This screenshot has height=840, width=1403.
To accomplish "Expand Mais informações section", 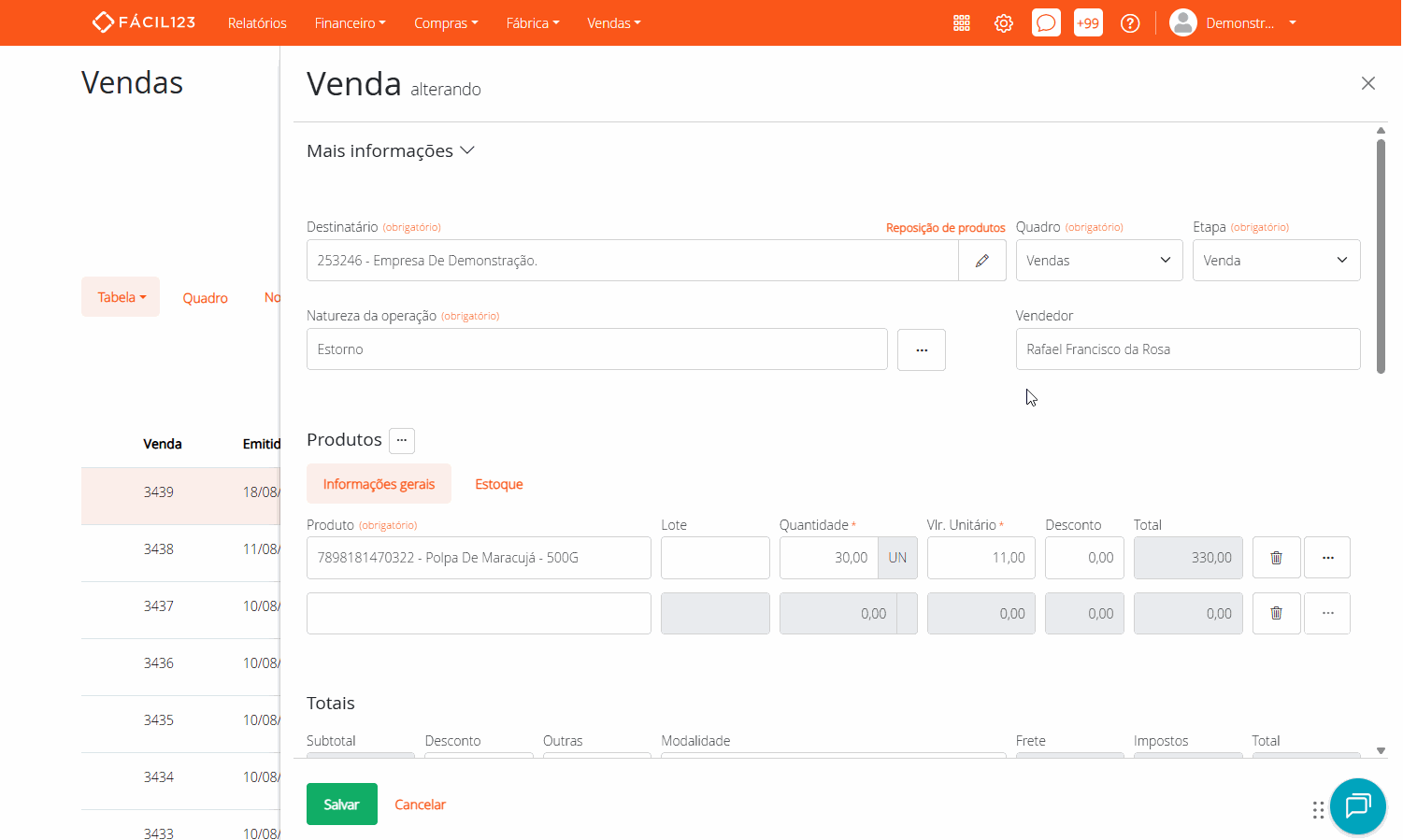I will [391, 150].
